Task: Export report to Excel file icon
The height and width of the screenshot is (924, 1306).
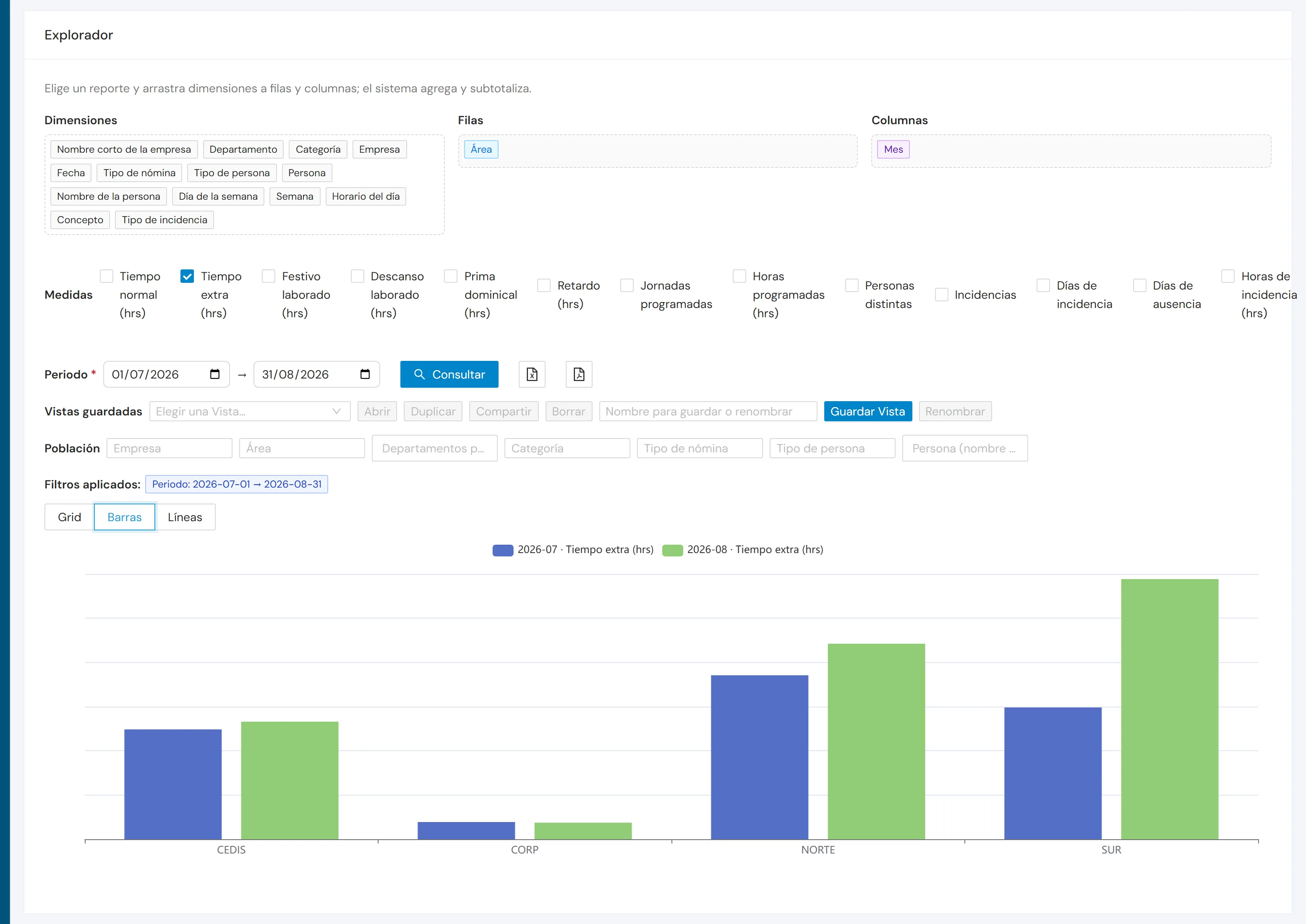Action: 531,374
